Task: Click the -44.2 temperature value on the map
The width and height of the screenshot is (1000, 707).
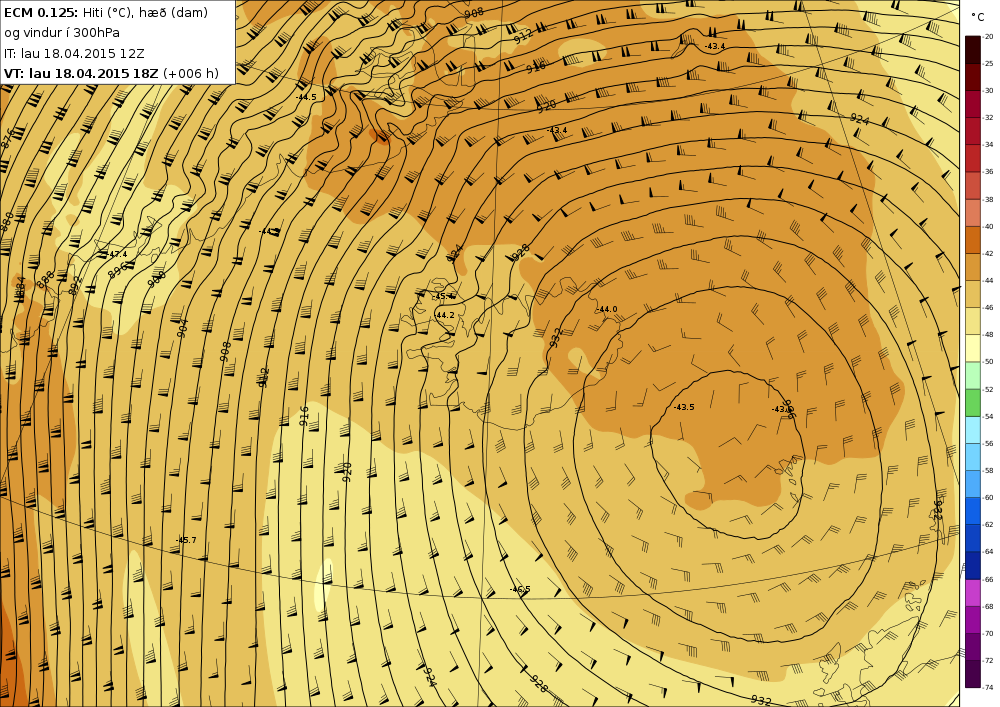Action: [x=445, y=315]
